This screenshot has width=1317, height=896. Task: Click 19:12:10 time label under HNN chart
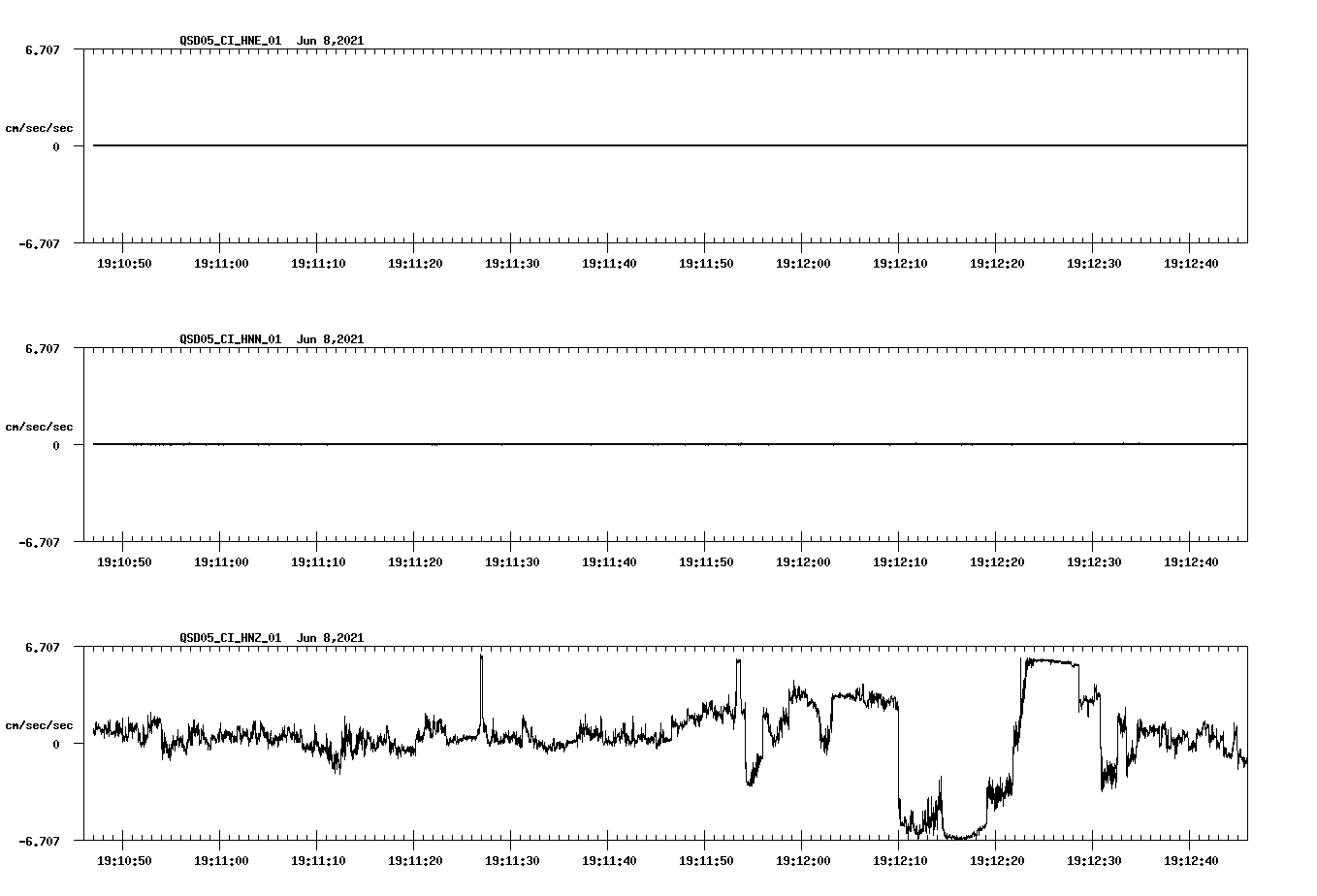900,561
